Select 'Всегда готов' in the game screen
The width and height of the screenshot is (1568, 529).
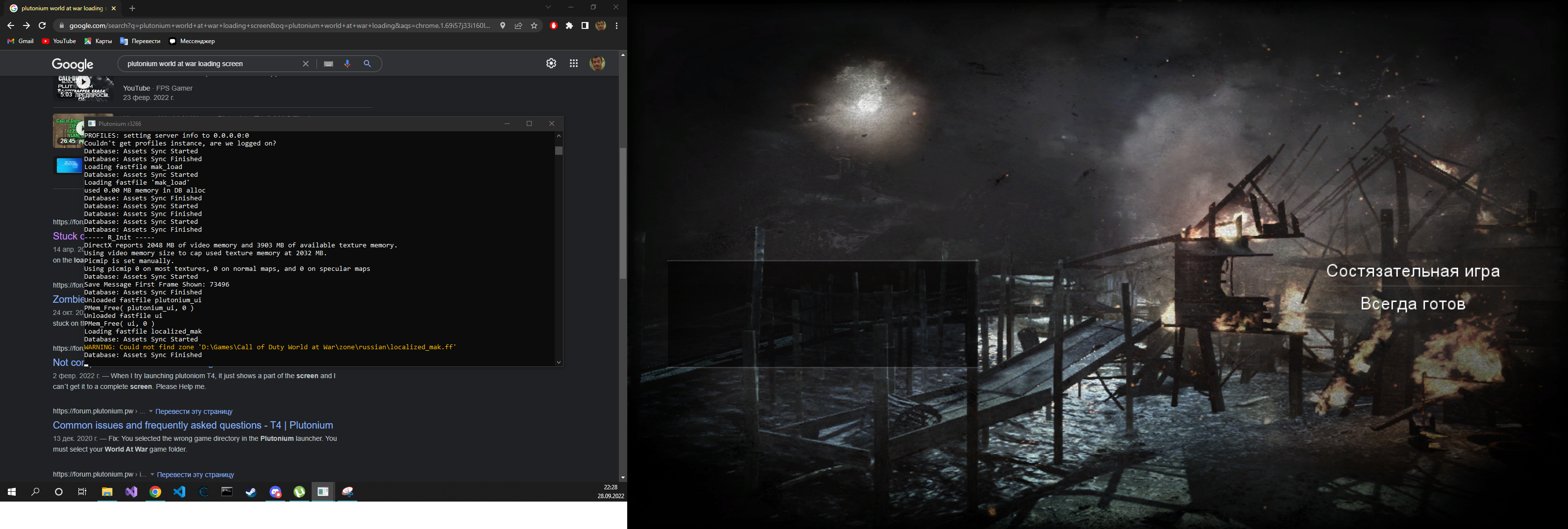[x=1413, y=304]
